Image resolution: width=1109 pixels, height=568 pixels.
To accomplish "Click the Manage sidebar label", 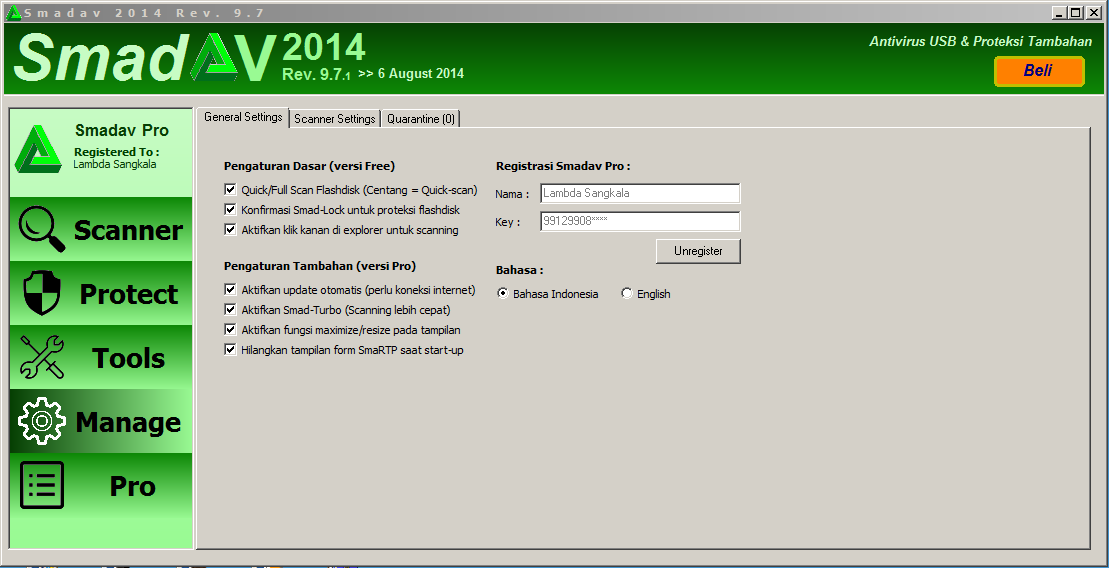I will click(x=128, y=422).
